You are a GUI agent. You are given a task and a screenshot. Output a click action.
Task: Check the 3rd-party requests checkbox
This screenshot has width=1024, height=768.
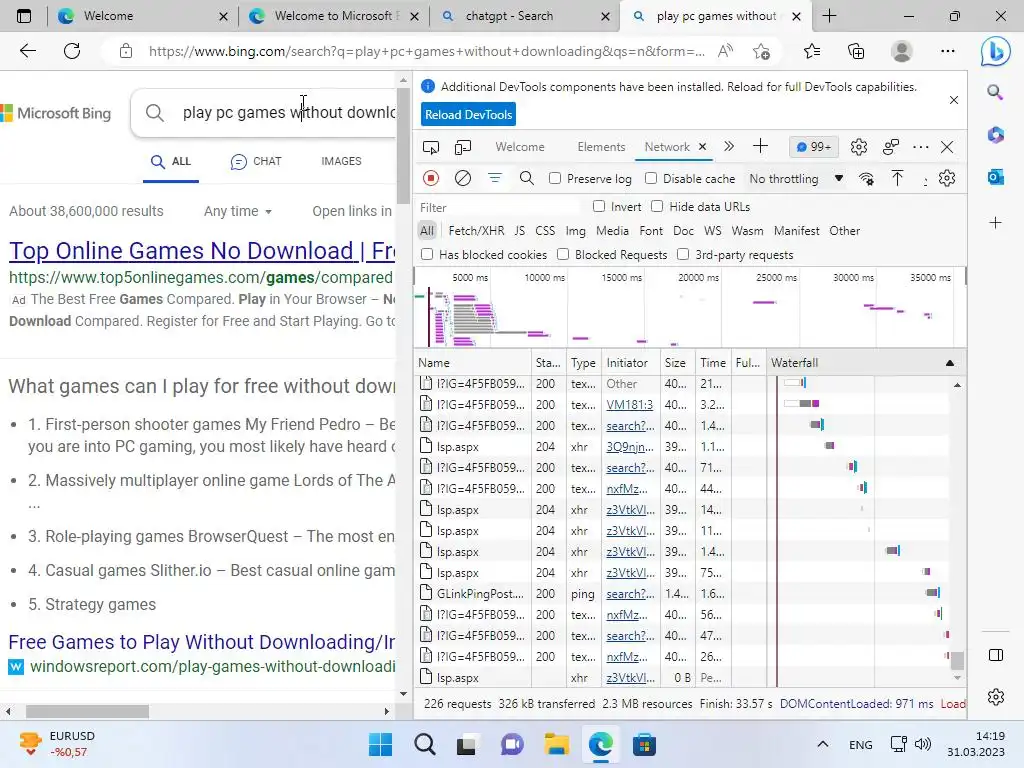(683, 254)
